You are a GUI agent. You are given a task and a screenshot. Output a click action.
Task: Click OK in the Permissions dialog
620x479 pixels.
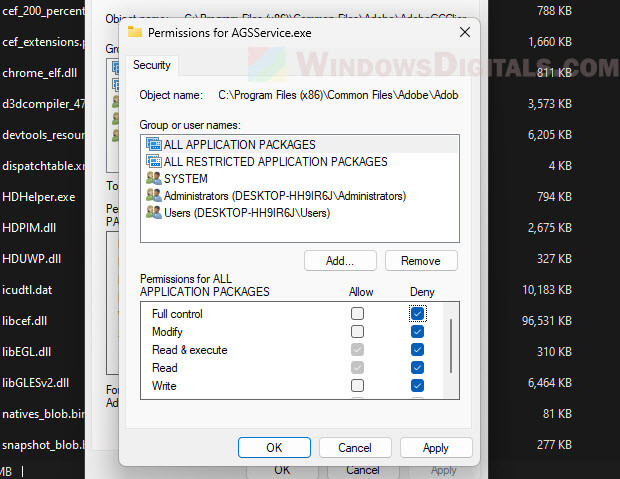pyautogui.click(x=274, y=447)
